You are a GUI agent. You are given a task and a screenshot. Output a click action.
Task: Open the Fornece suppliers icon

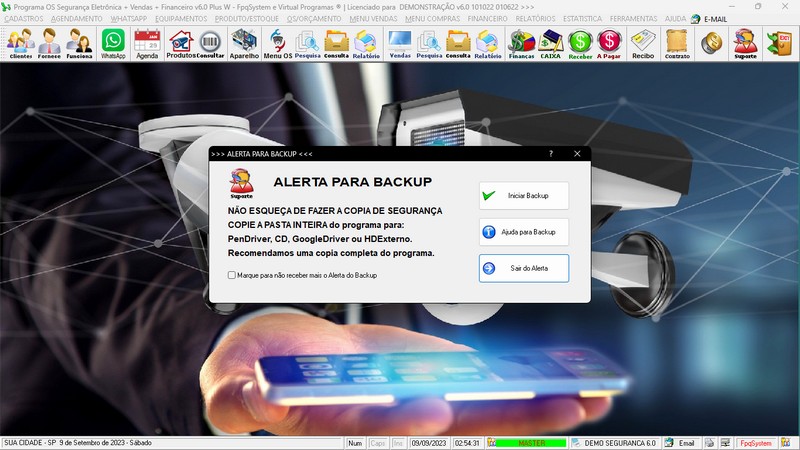tap(49, 43)
